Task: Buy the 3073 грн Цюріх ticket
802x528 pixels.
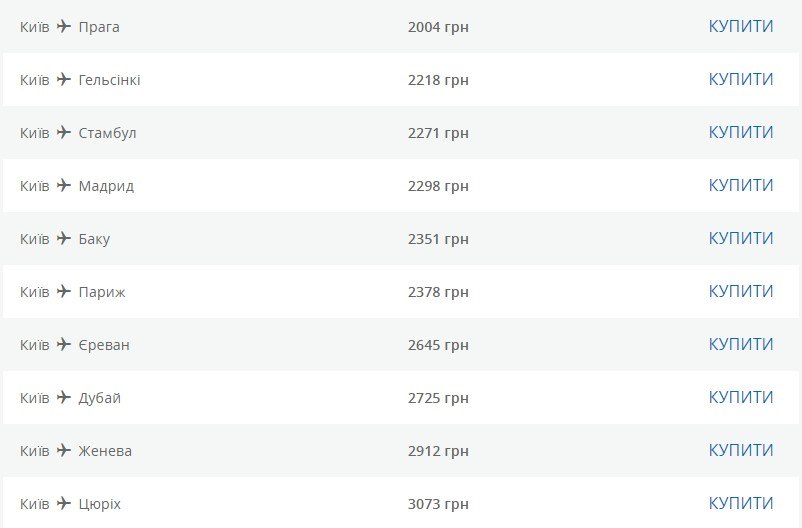Action: pos(741,503)
